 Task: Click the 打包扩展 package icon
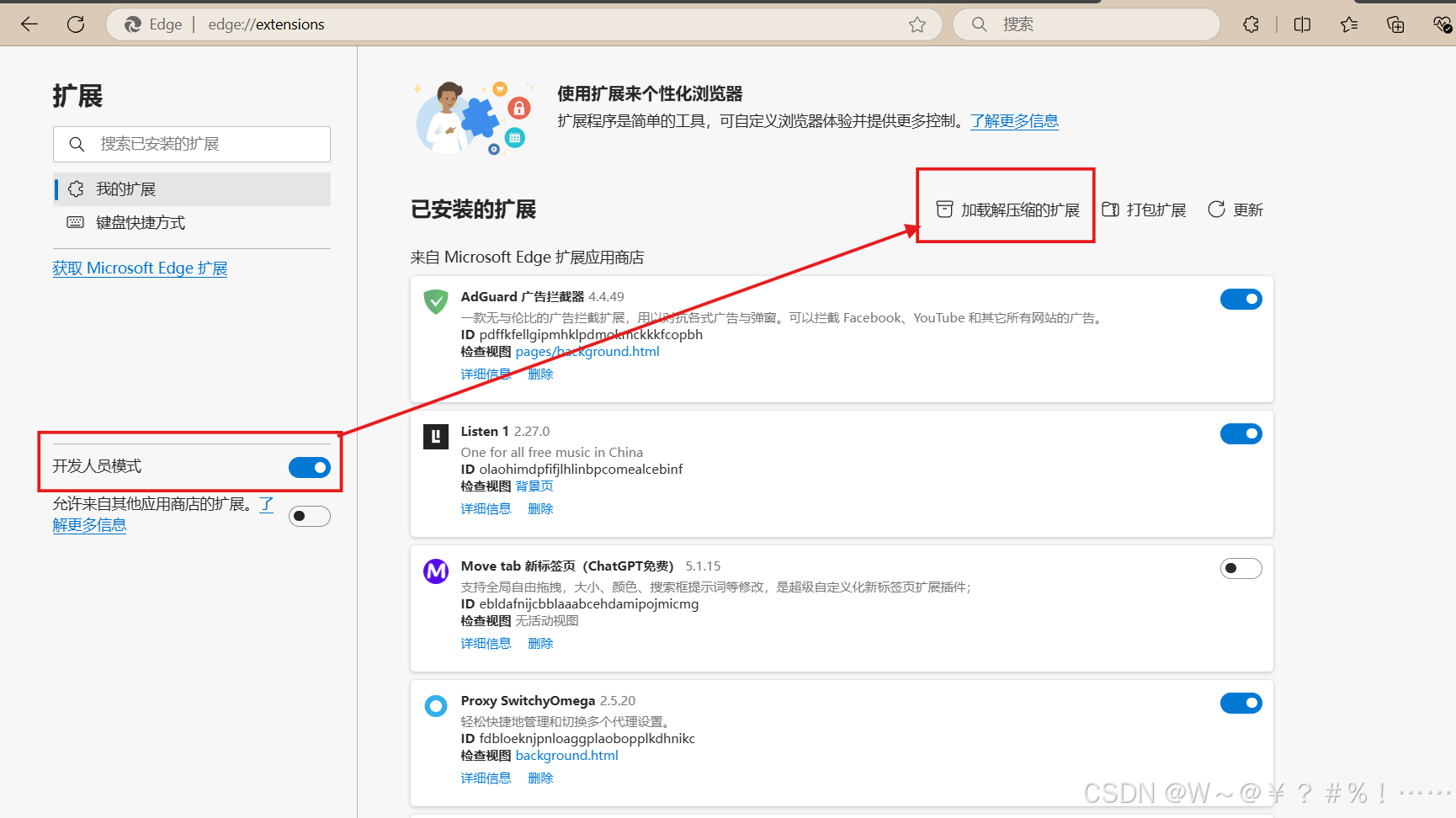click(1111, 209)
